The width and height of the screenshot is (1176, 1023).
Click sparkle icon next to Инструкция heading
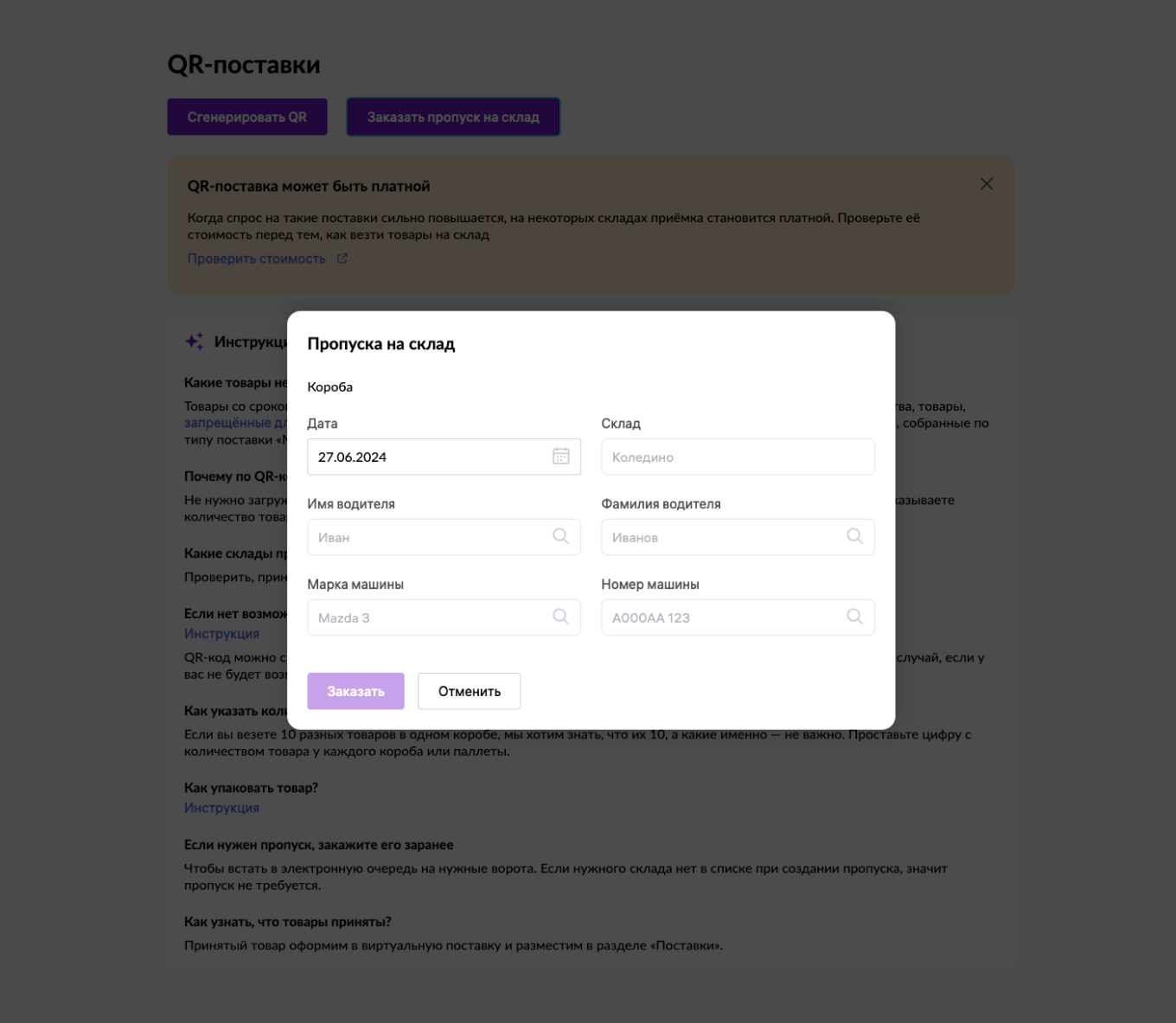[x=195, y=342]
